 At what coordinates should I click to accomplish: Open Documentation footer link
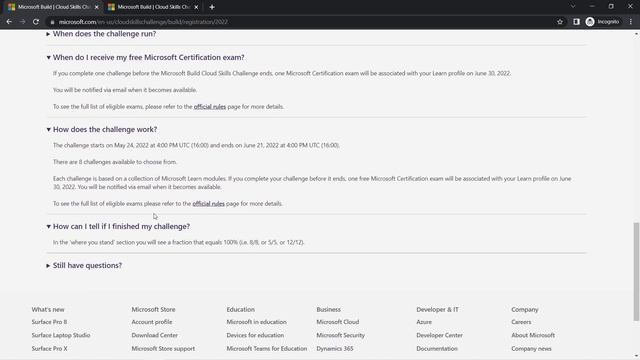[x=437, y=349]
